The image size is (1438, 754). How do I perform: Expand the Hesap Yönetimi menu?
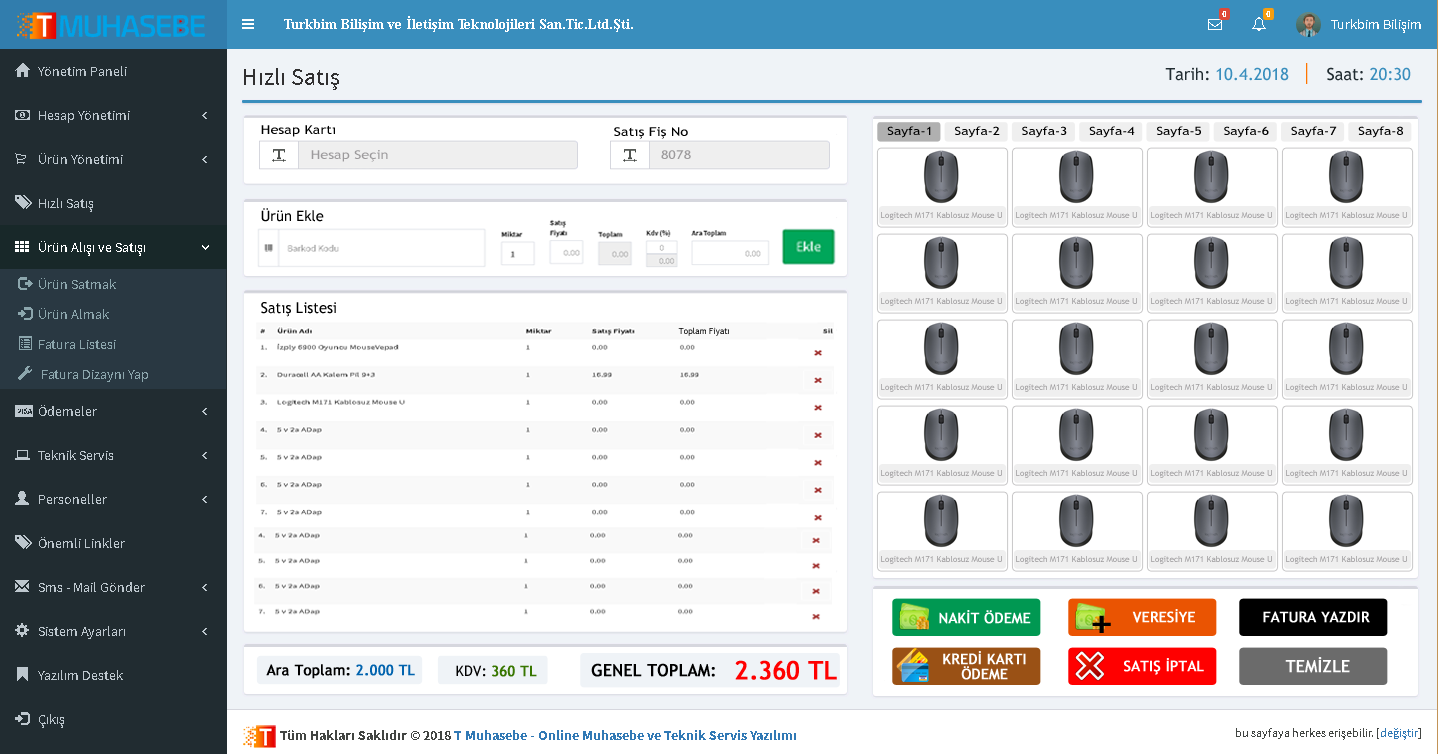click(x=113, y=115)
